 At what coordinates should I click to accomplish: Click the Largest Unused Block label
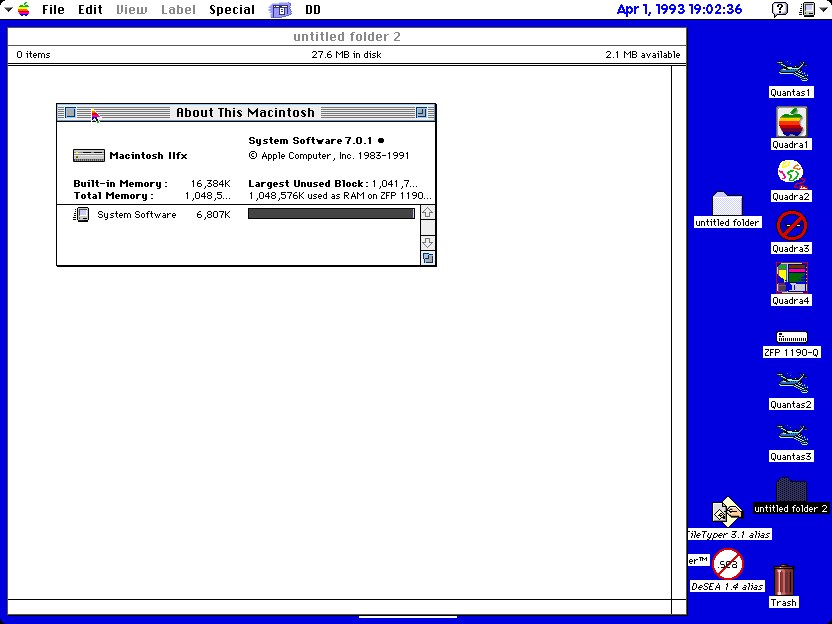(308, 184)
